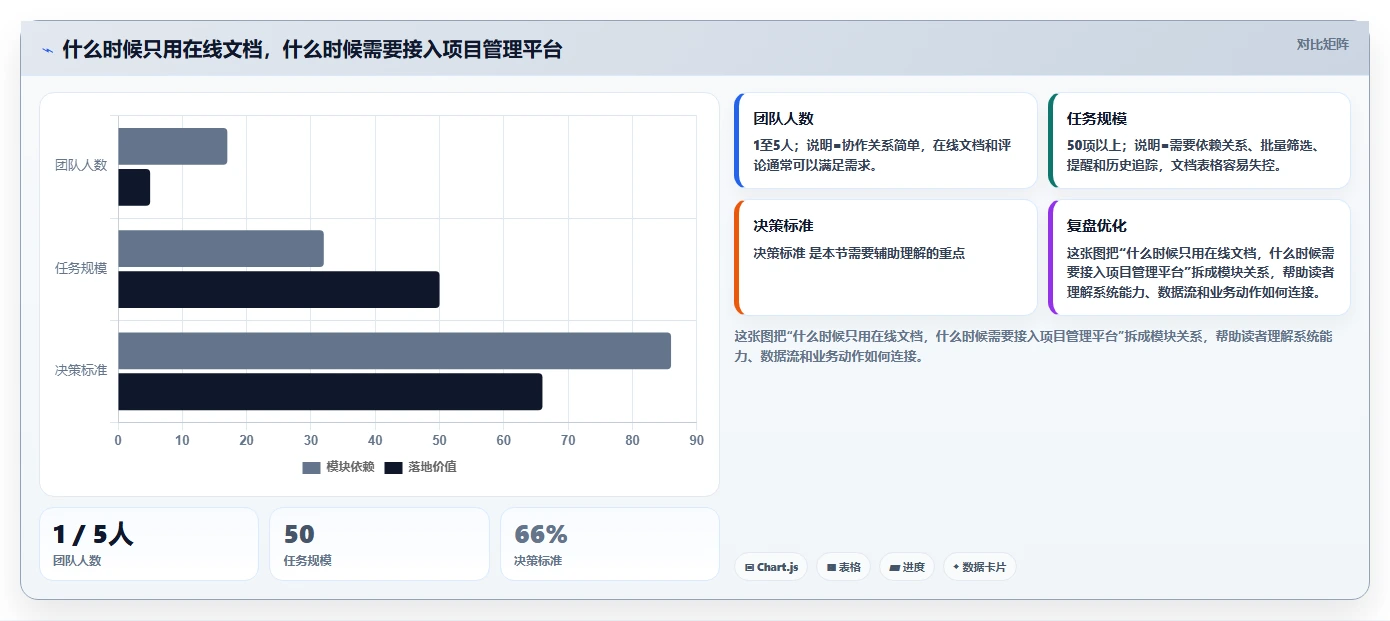The image size is (1390, 621).
Task: Click the 团队人数 caption under 1 / 5人
Action: 77,561
